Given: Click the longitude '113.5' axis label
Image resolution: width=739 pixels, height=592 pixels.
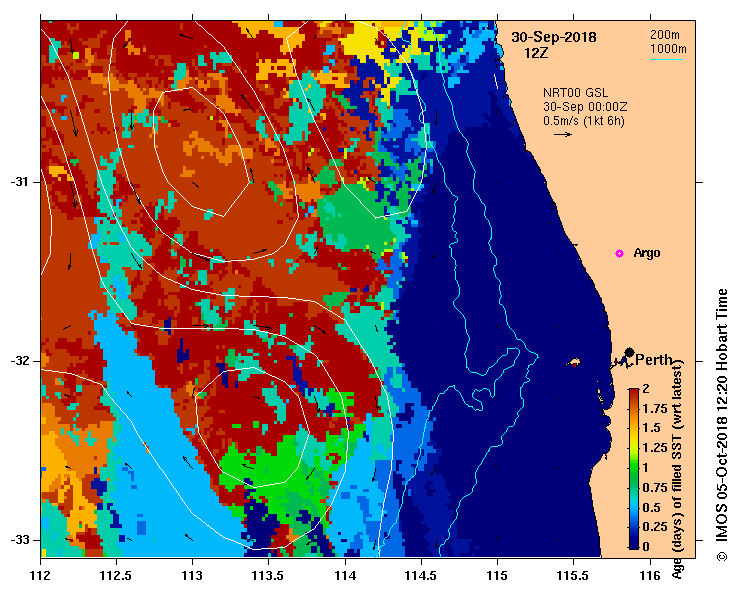Looking at the screenshot, I should [268, 576].
